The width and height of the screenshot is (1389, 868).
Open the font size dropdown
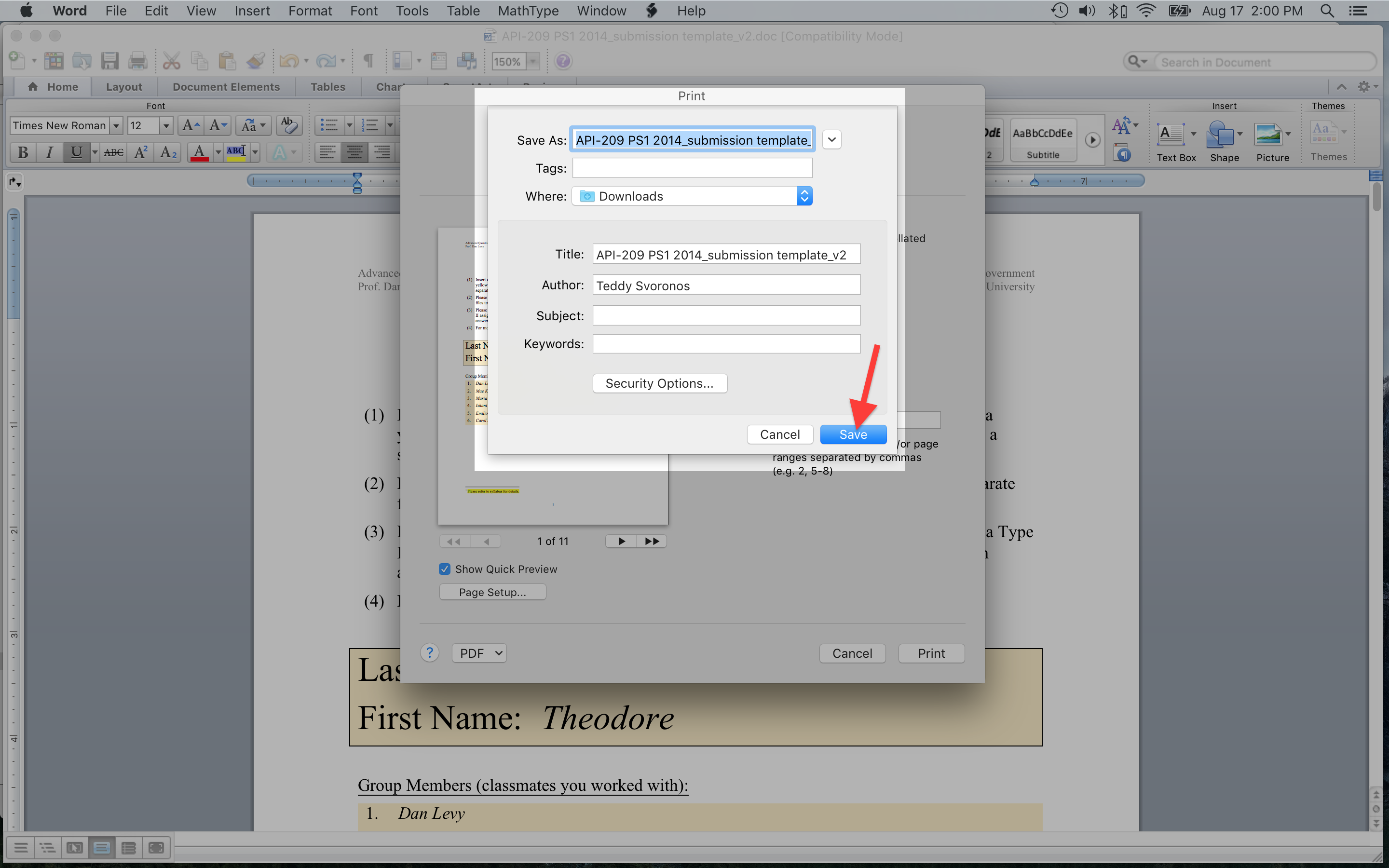click(166, 126)
